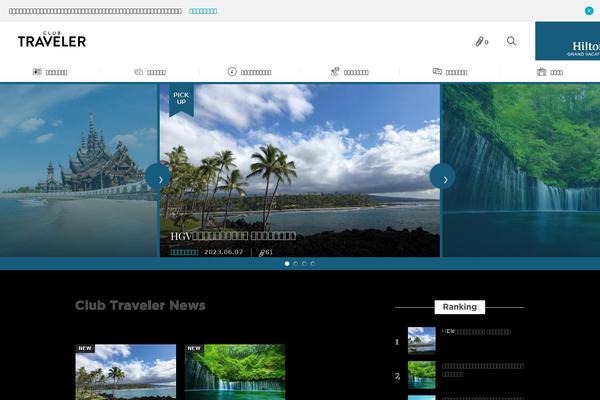Image resolution: width=600 pixels, height=400 pixels.
Task: Click the Club Traveler News heading
Action: (140, 305)
